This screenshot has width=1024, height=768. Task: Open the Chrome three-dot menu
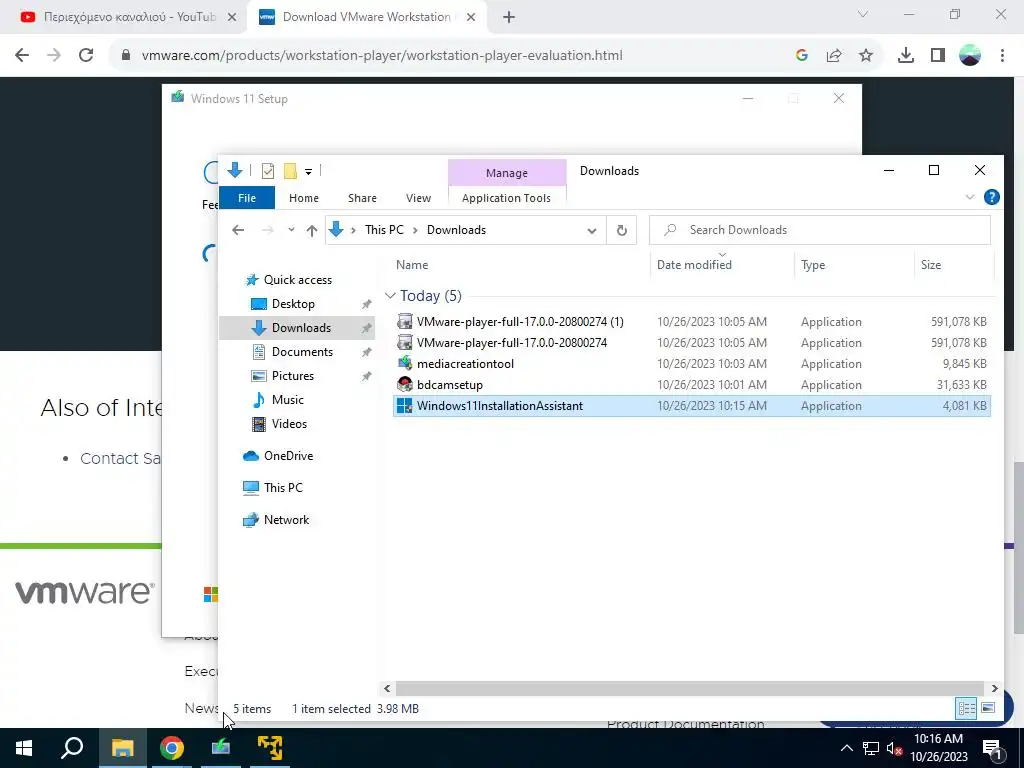point(1002,56)
